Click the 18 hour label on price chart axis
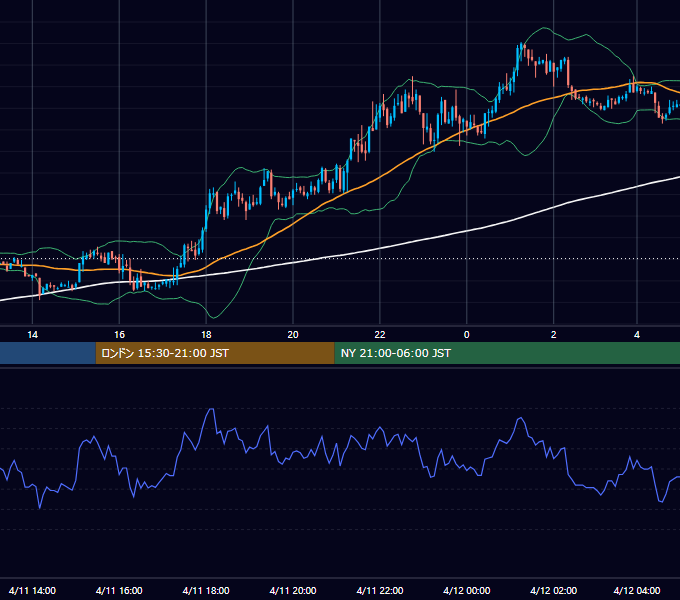 [206, 335]
